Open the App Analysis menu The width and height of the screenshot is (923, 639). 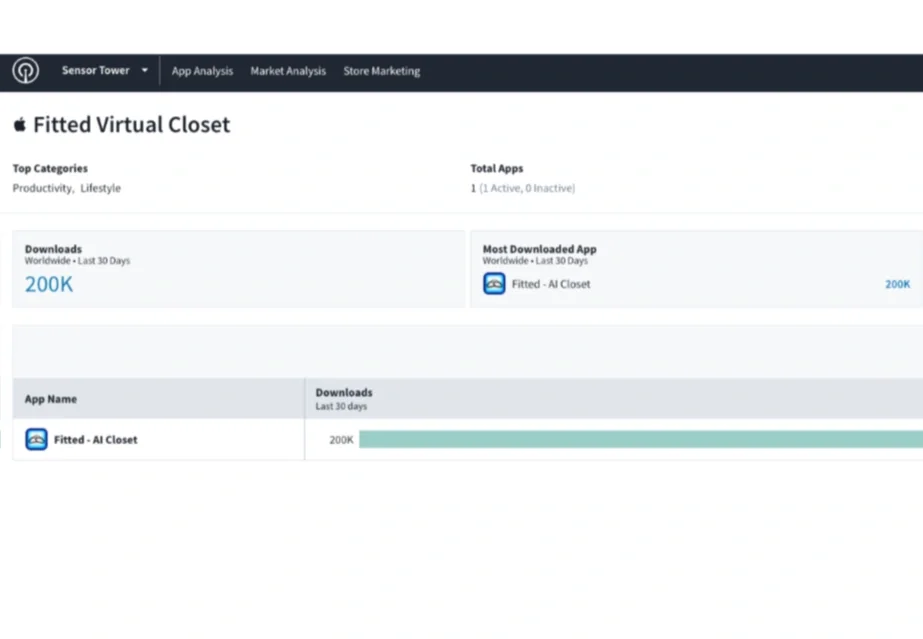point(202,71)
